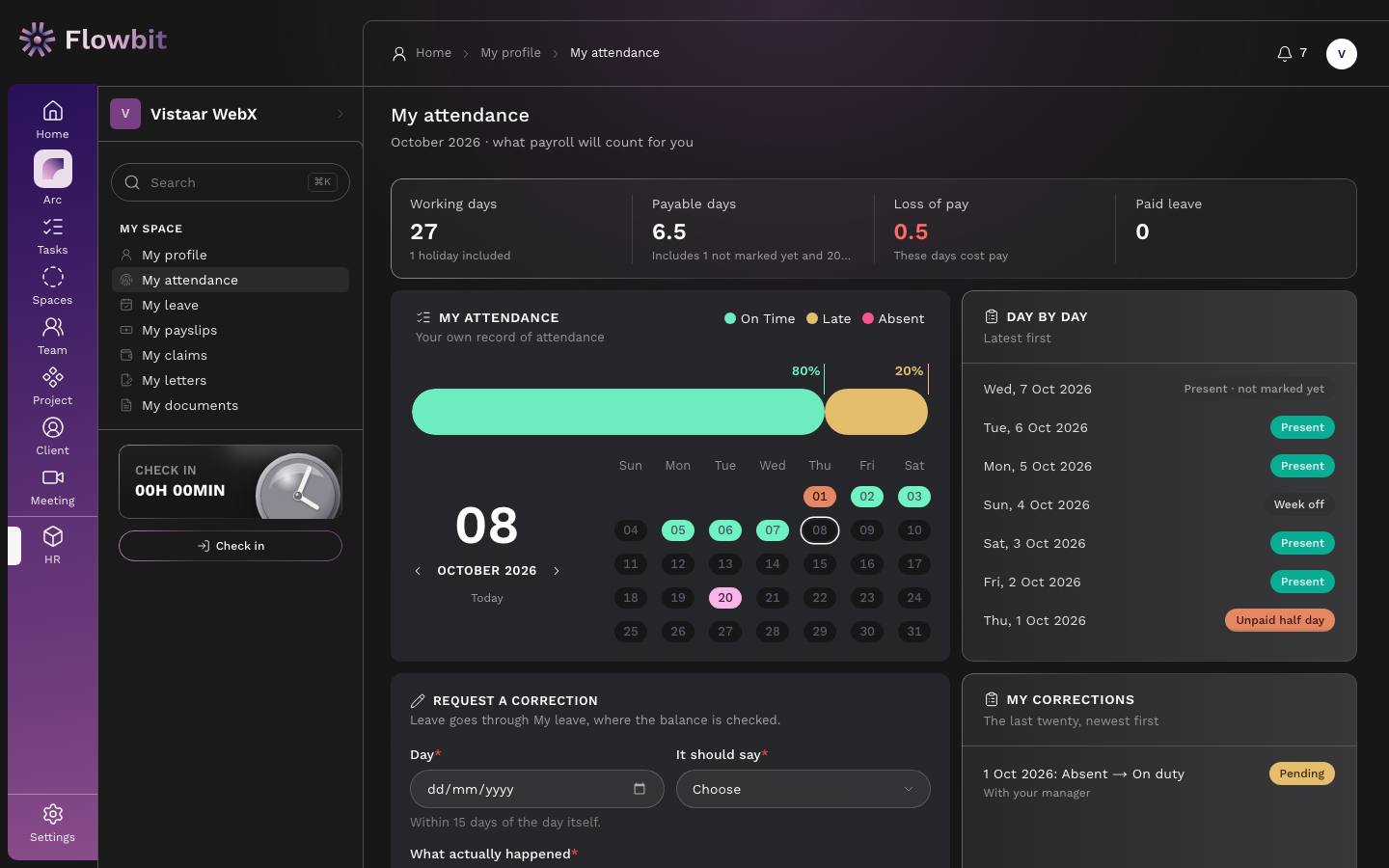
Task: Click the yellow late attendance bar
Action: (876, 412)
